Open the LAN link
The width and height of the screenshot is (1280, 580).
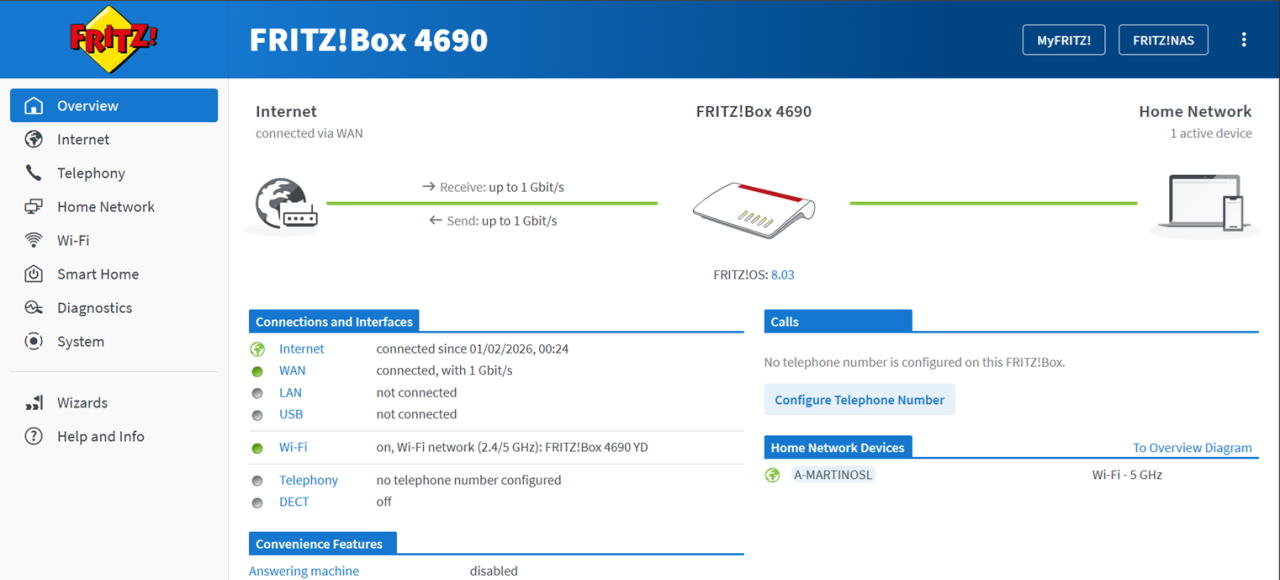(x=290, y=392)
